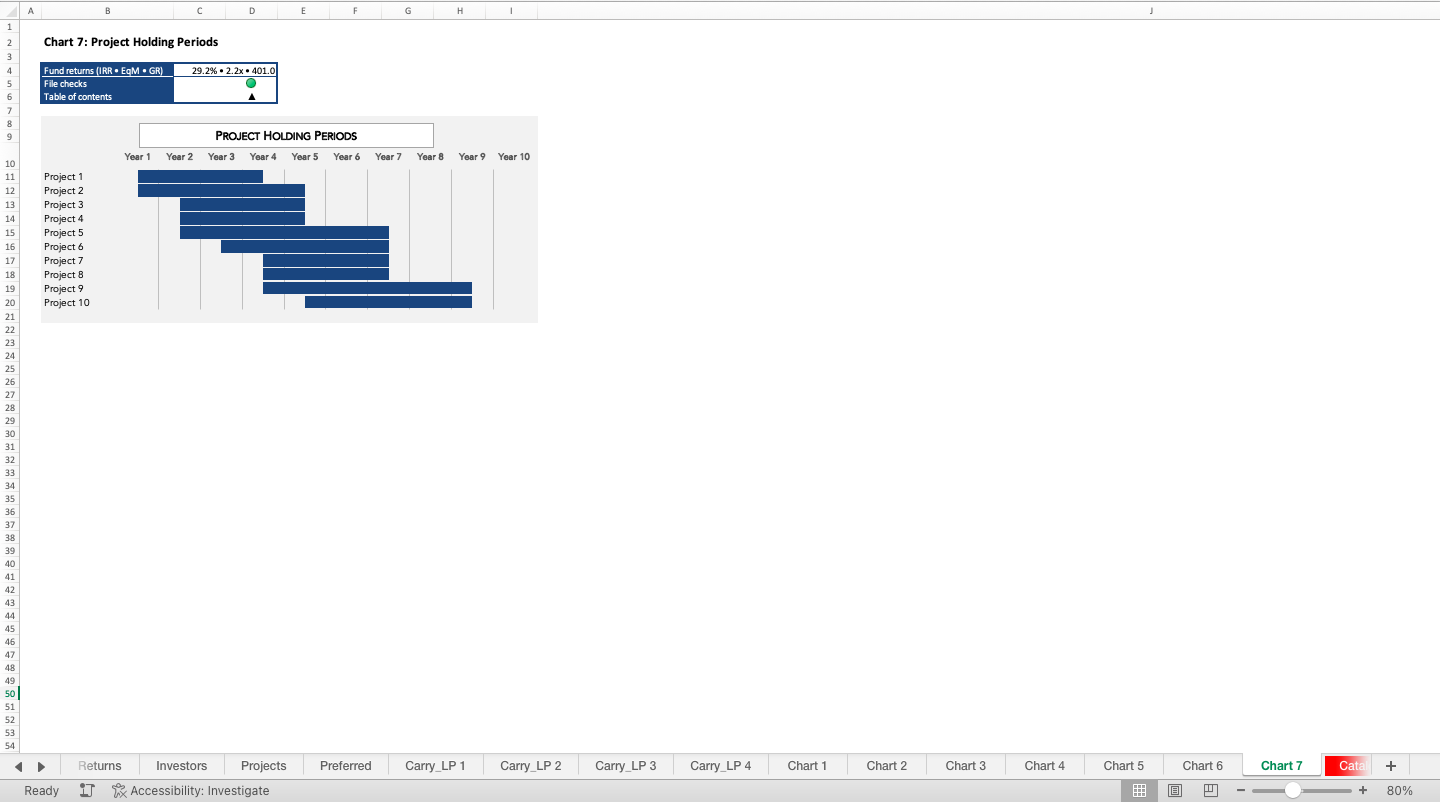Click the Project 5 blue bar
This screenshot has width=1440, height=802.
(284, 232)
